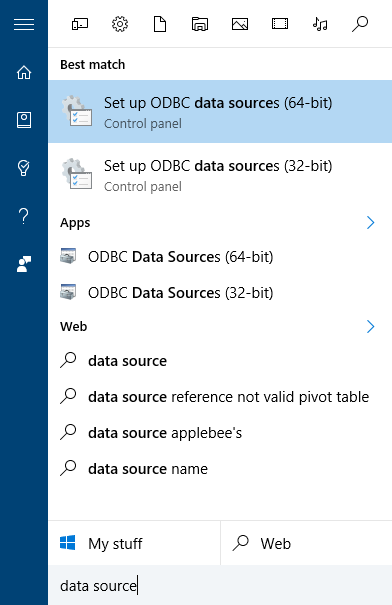Click the Web section header
This screenshot has width=392, height=605.
click(x=74, y=327)
